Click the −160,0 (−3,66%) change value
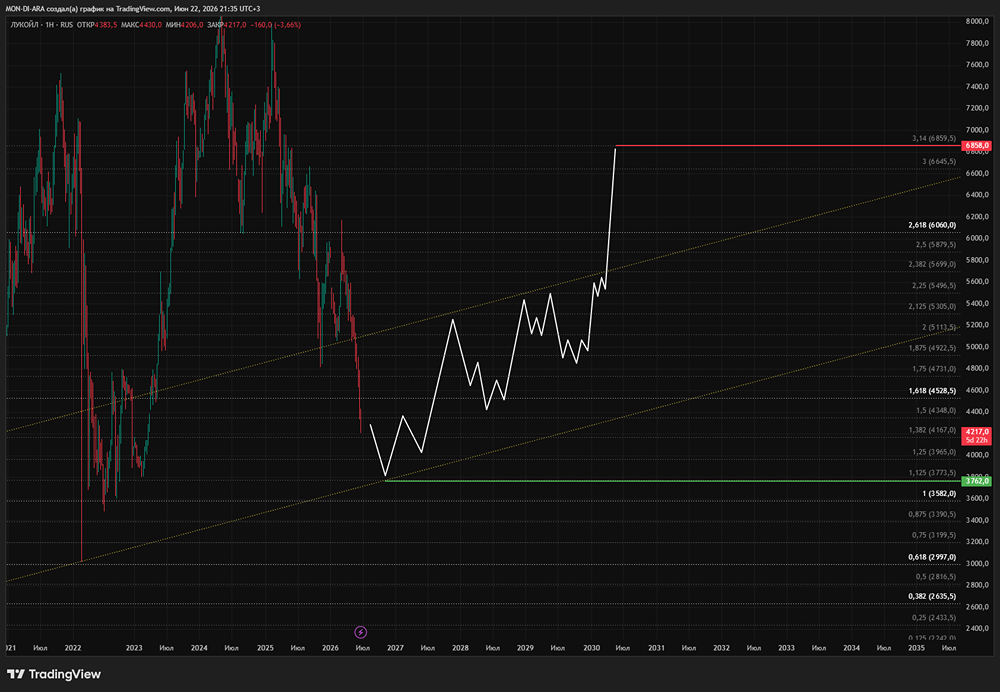Screen dimensions: 1000x692 coord(276,25)
